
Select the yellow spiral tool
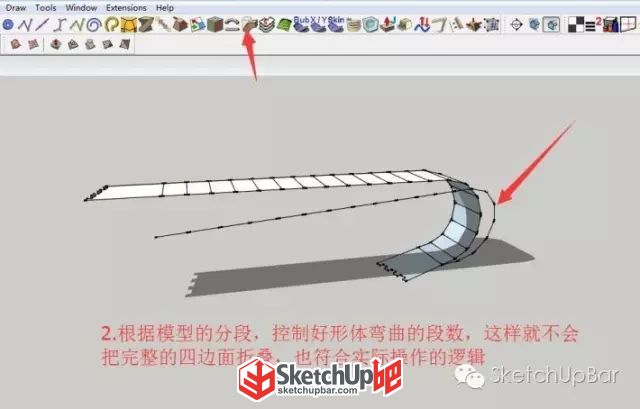111,25
